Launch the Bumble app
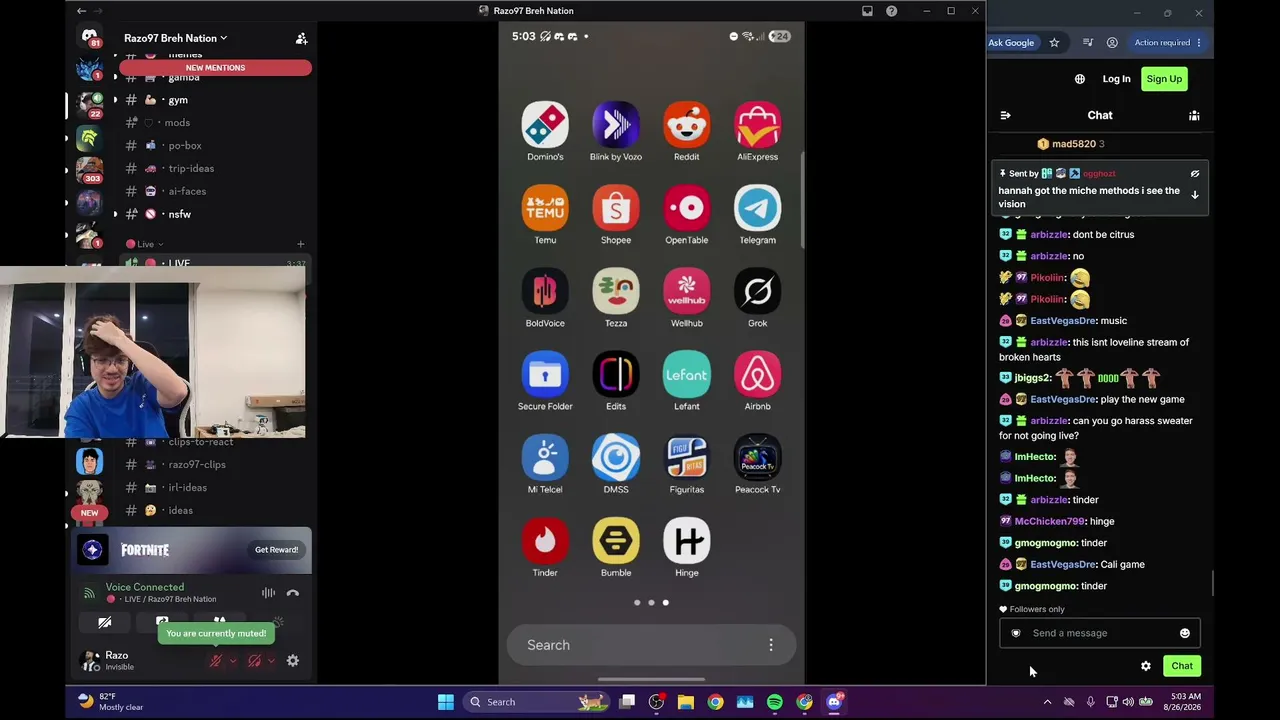Screen dimensions: 1280x720 tap(616, 541)
